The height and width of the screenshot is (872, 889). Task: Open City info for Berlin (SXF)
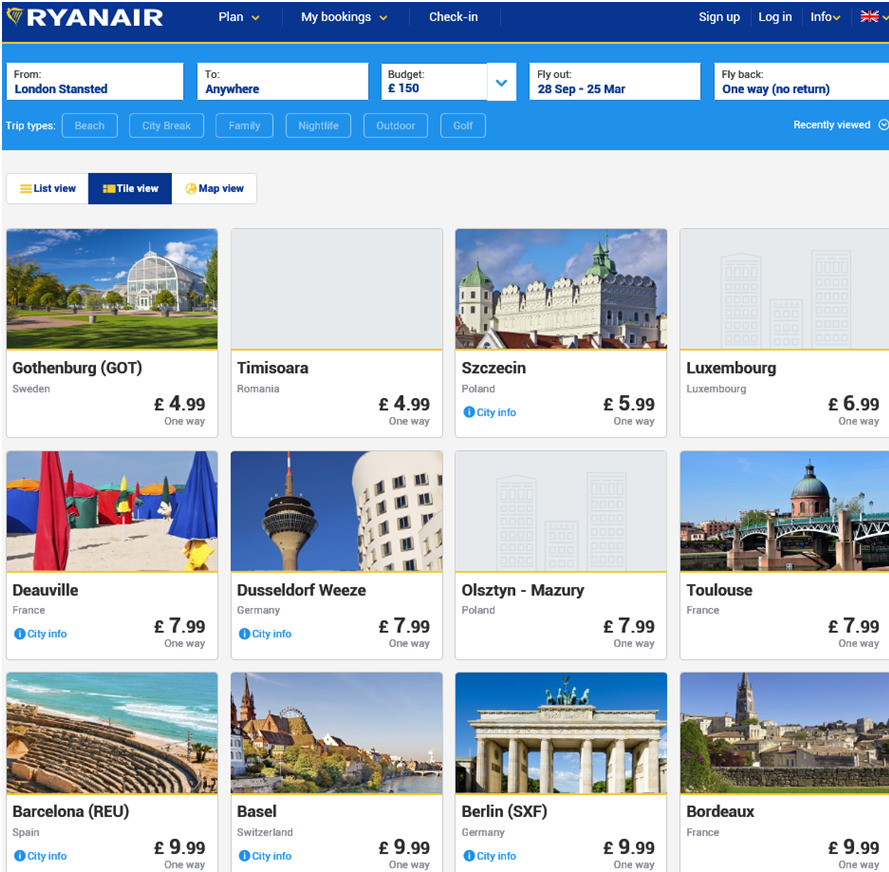click(x=490, y=856)
